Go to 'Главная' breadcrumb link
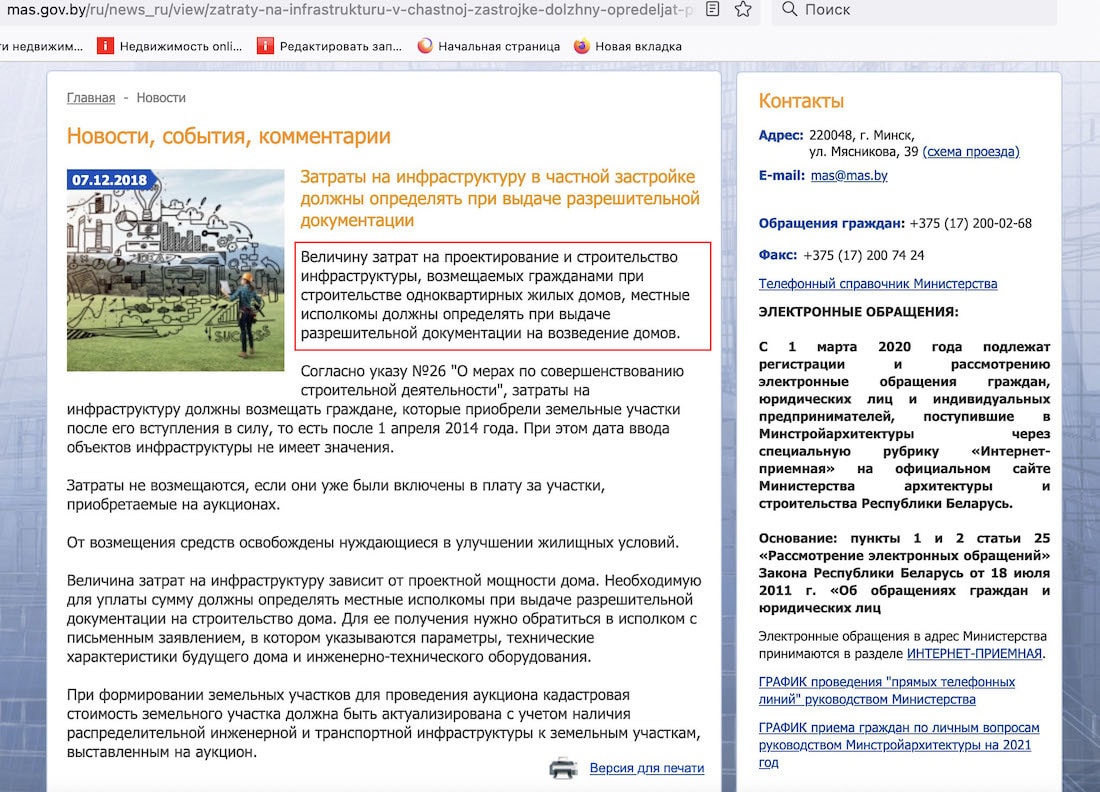1100x792 pixels. 91,98
